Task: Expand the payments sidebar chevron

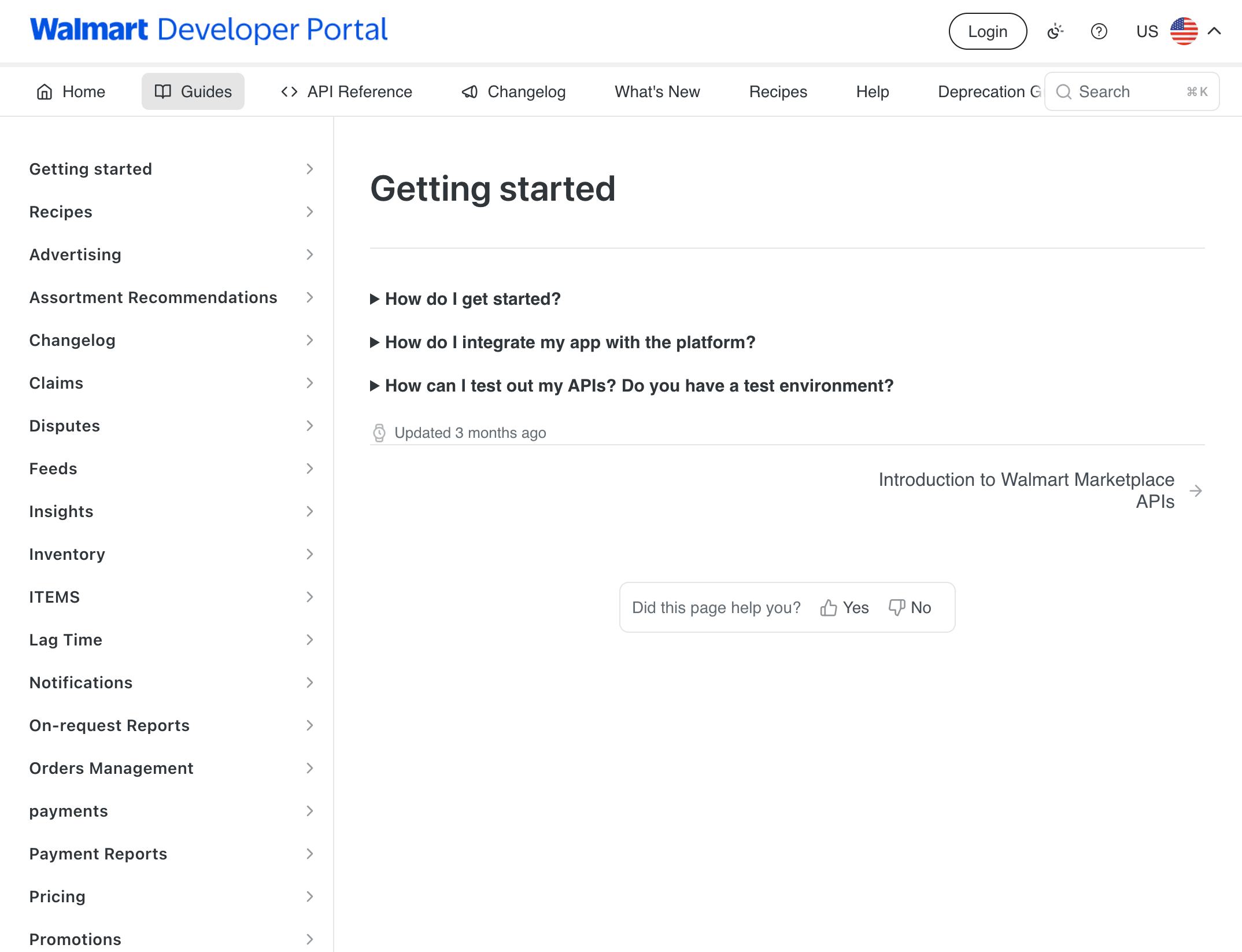Action: tap(310, 811)
